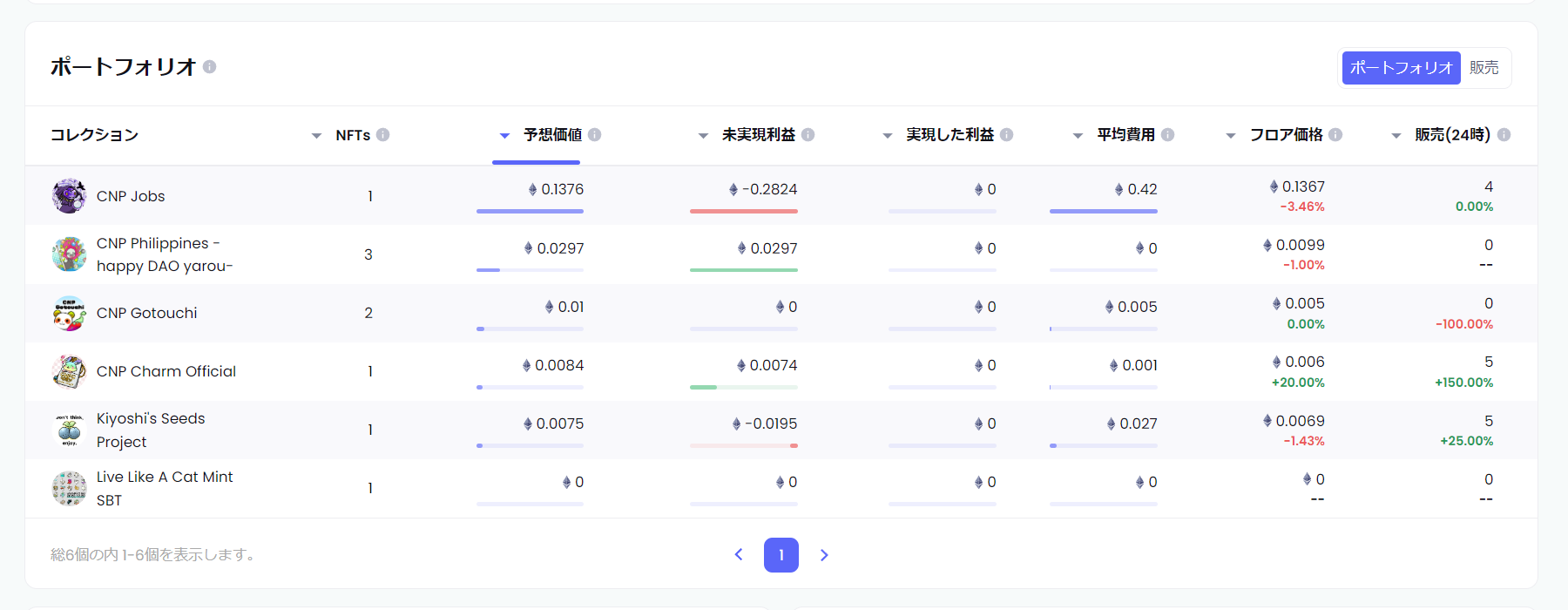The image size is (1568, 610).
Task: Go to the next page arrow
Action: pos(824,554)
